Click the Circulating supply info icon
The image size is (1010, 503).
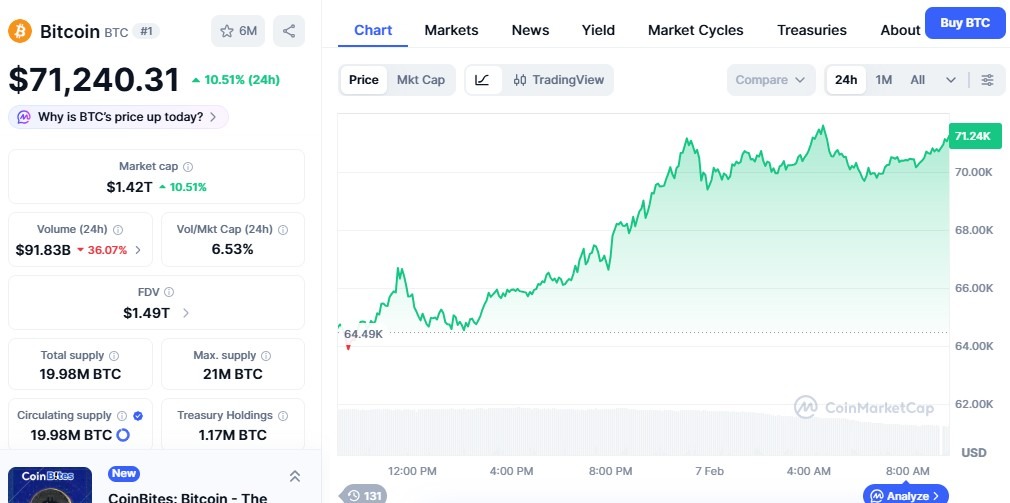[x=122, y=415]
